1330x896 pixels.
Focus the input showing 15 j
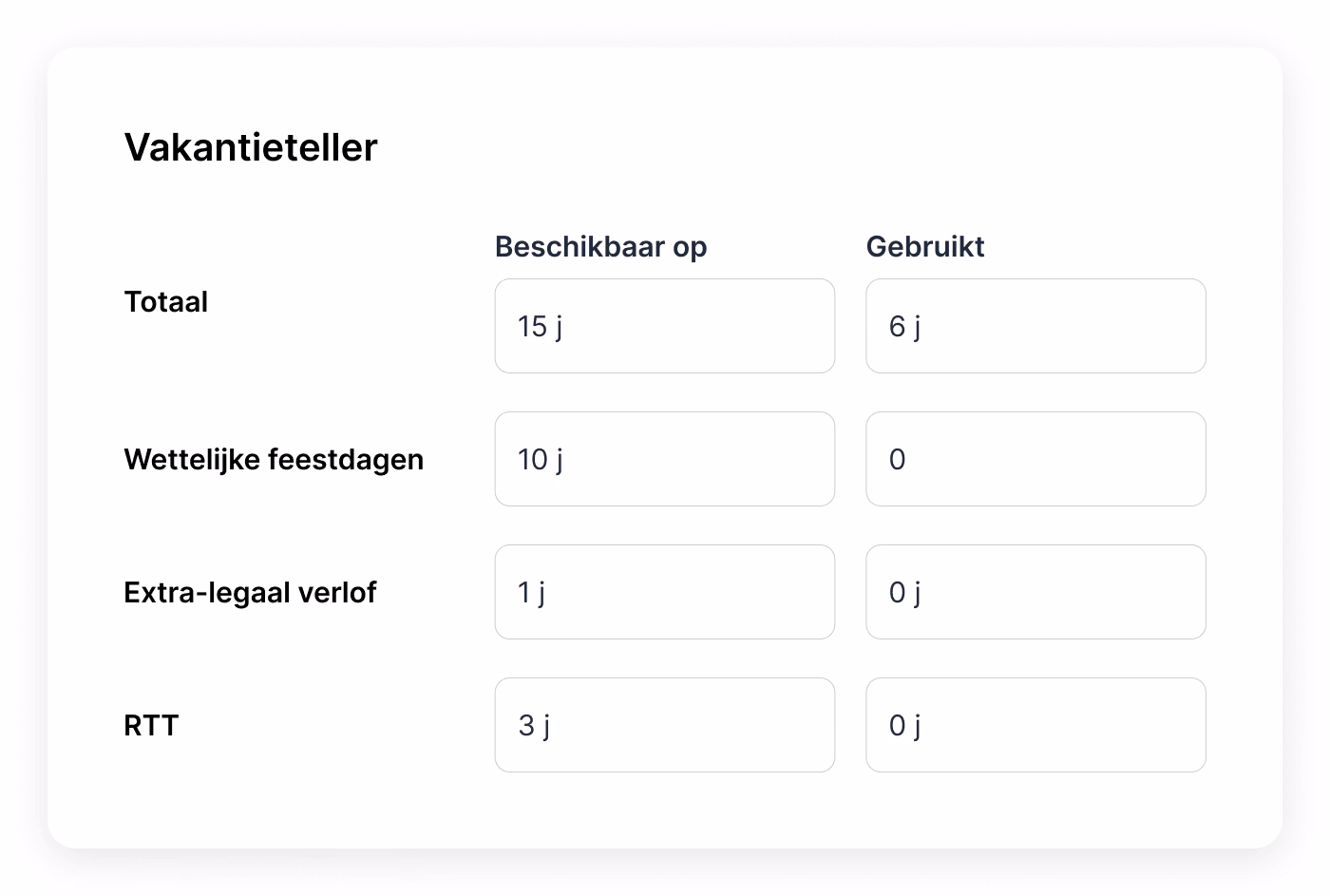664,326
